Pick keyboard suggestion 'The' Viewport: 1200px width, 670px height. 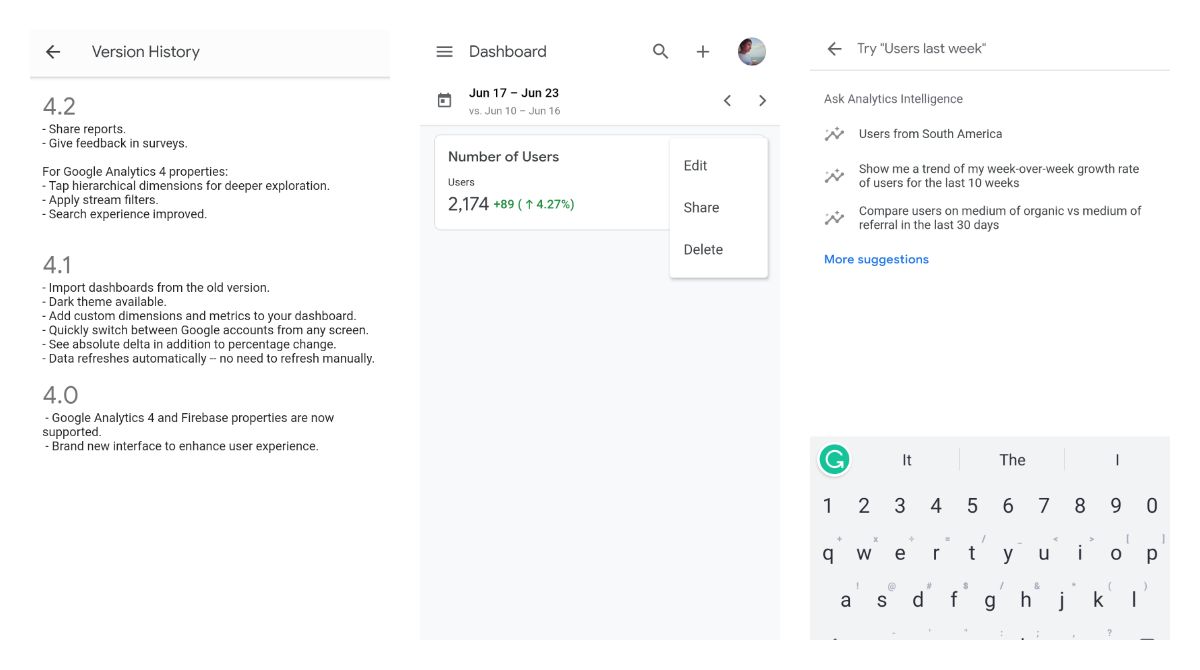point(1012,460)
